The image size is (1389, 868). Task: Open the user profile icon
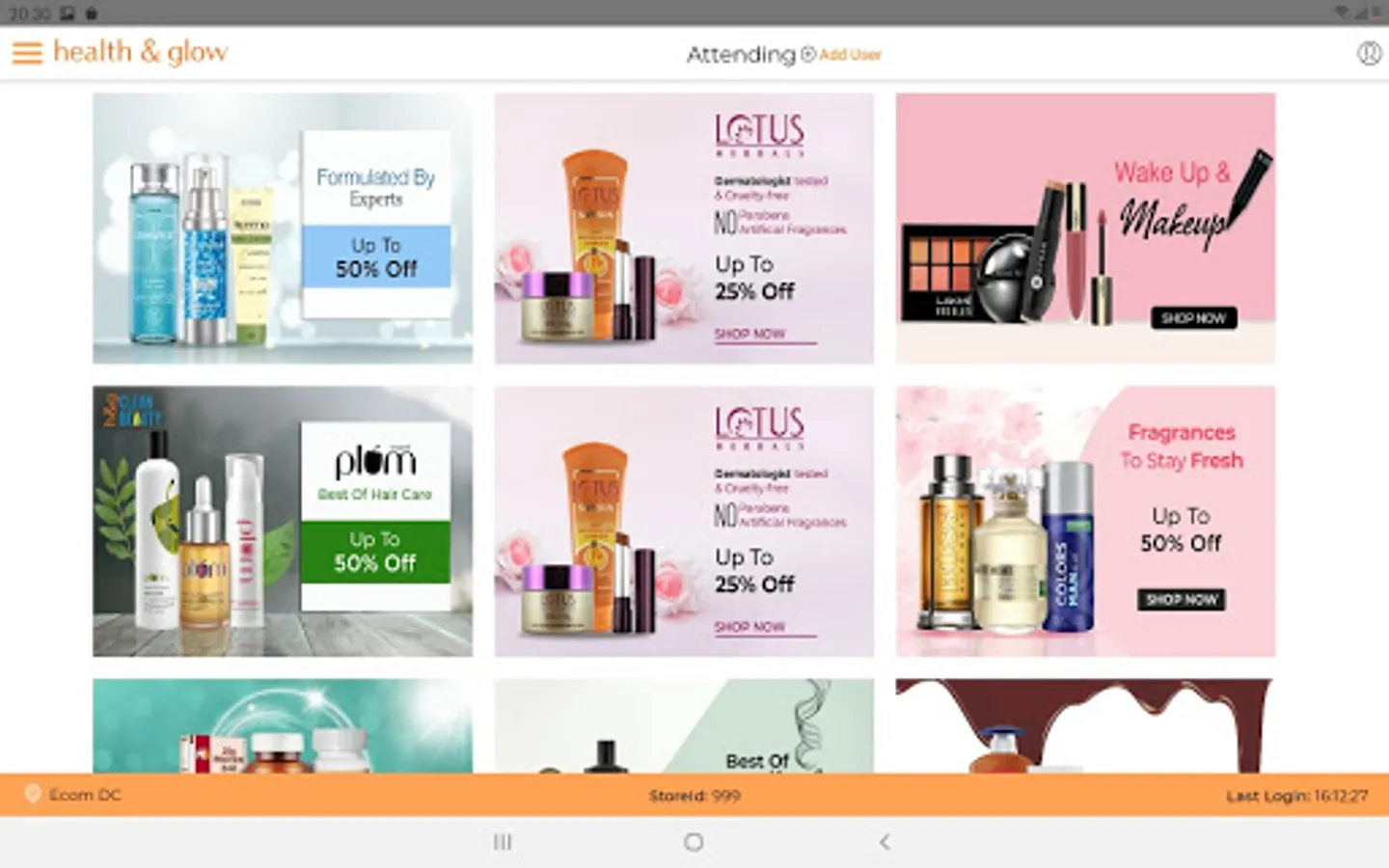pos(1369,53)
